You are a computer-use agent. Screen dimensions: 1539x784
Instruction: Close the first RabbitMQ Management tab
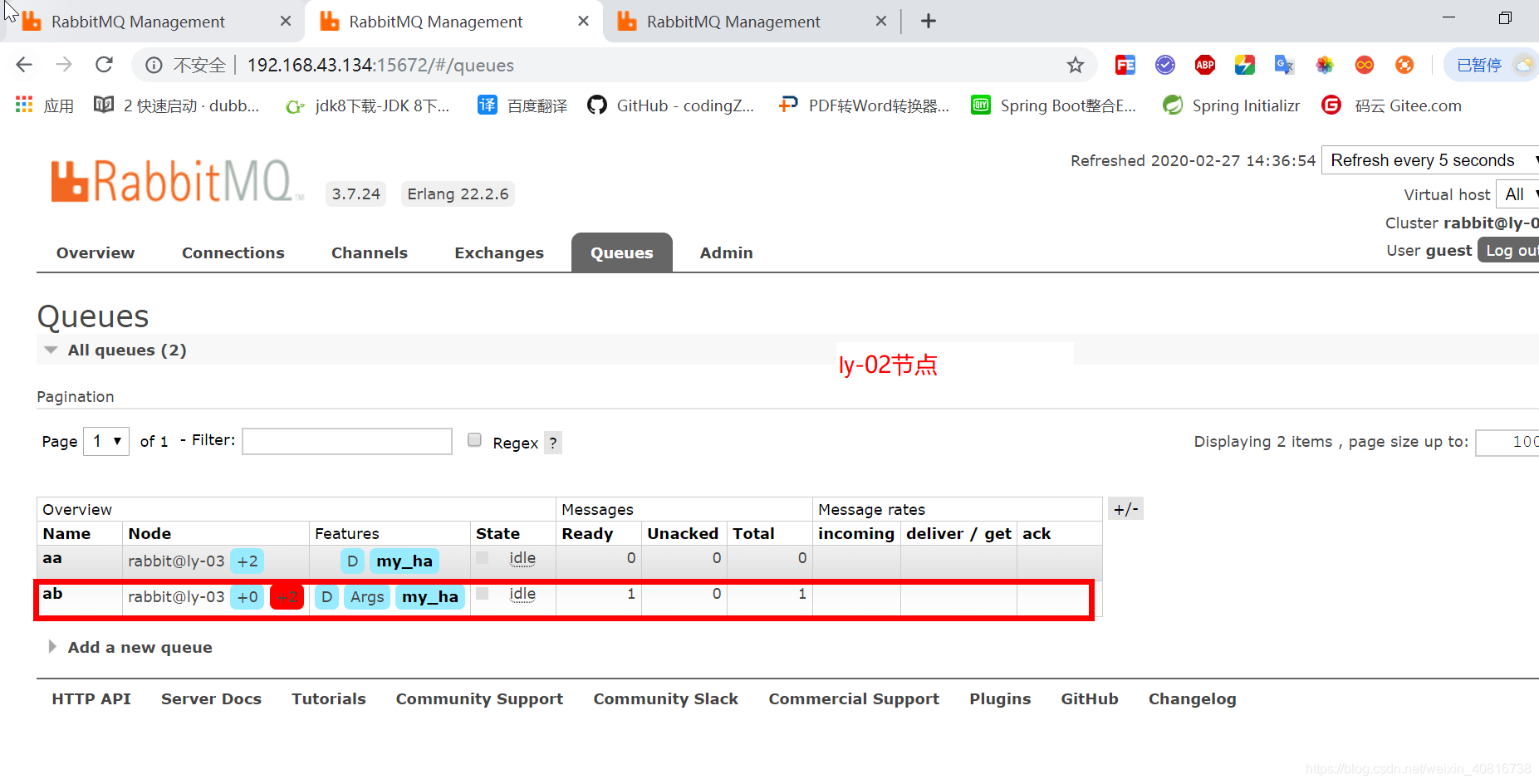click(286, 22)
